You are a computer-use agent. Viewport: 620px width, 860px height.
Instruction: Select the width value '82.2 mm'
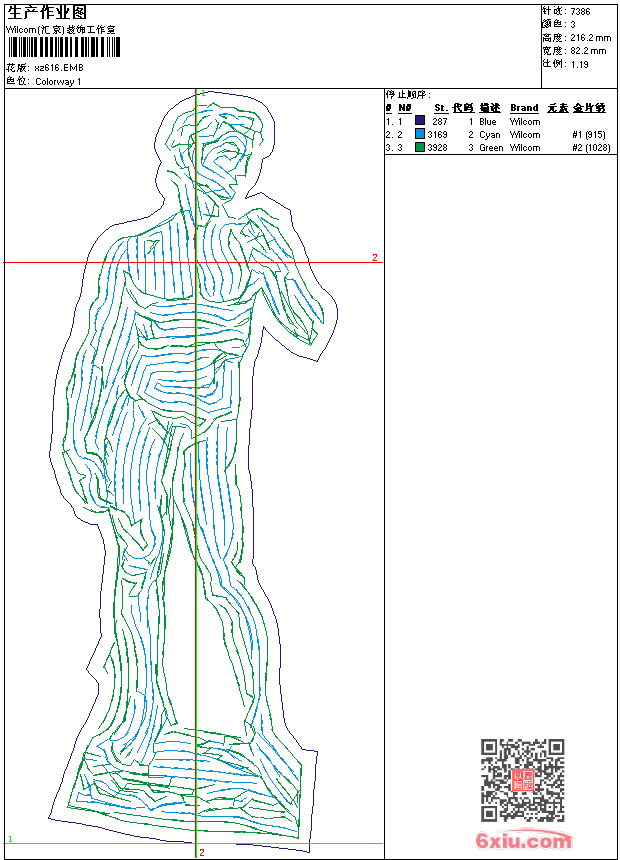tap(588, 51)
